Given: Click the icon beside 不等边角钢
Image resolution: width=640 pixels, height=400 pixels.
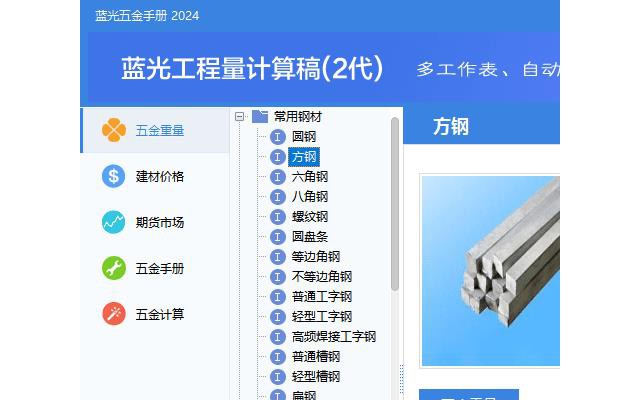Looking at the screenshot, I should [278, 277].
